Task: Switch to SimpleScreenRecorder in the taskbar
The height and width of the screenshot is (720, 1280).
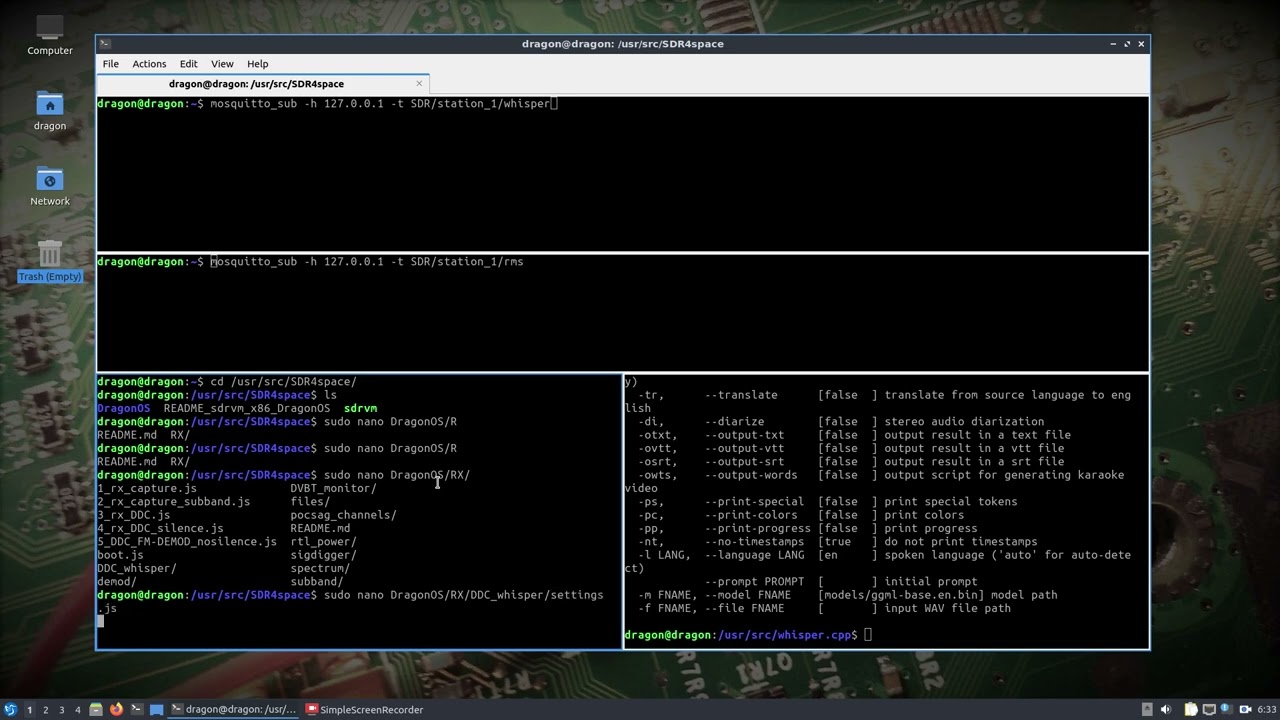Action: 364,710
